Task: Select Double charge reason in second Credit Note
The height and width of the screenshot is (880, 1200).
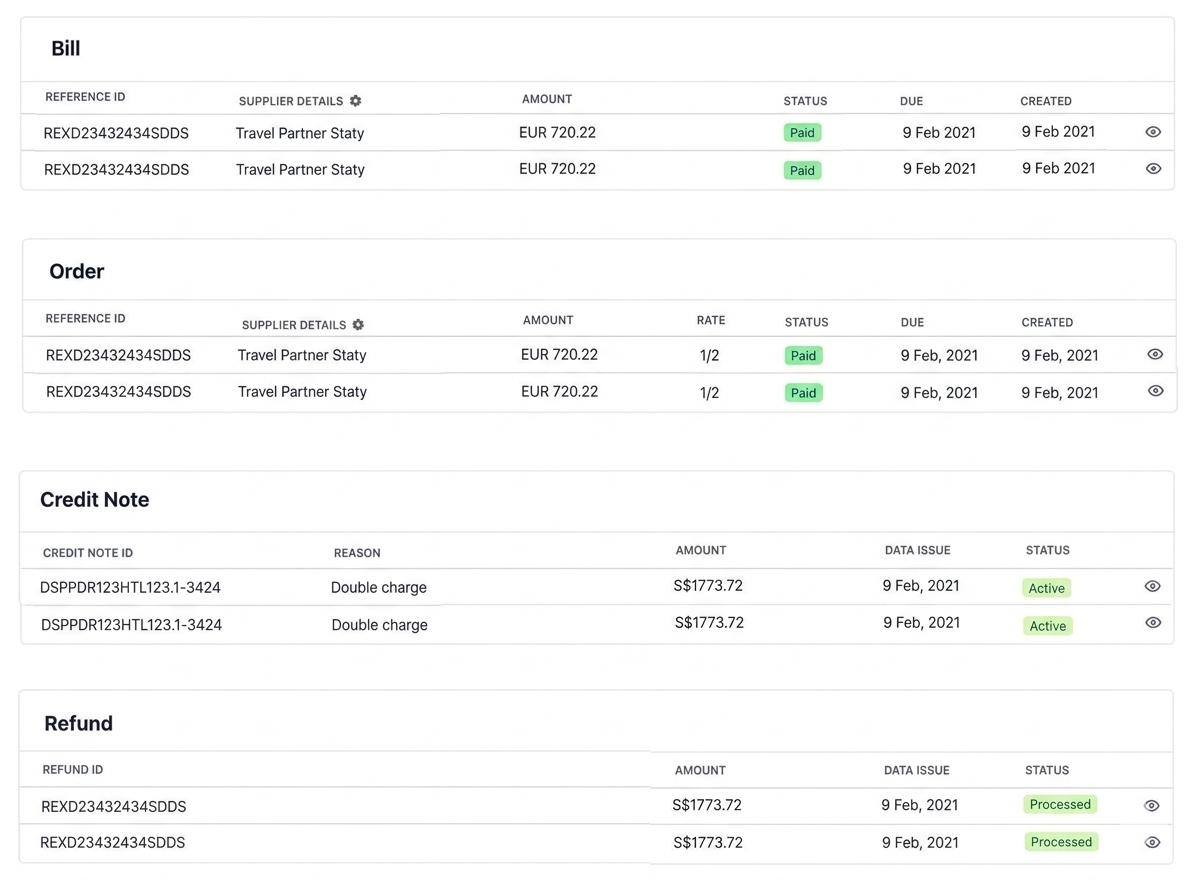Action: [x=379, y=625]
